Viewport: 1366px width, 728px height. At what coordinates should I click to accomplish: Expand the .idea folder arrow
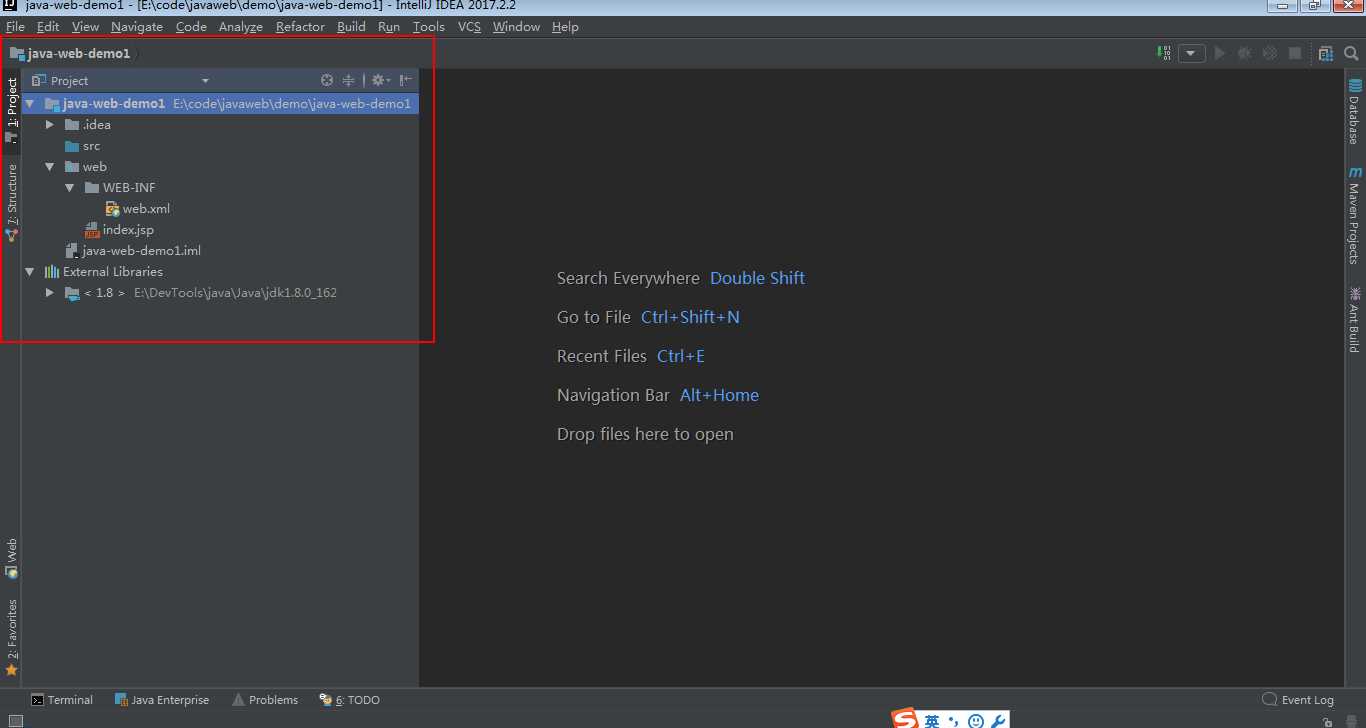50,125
